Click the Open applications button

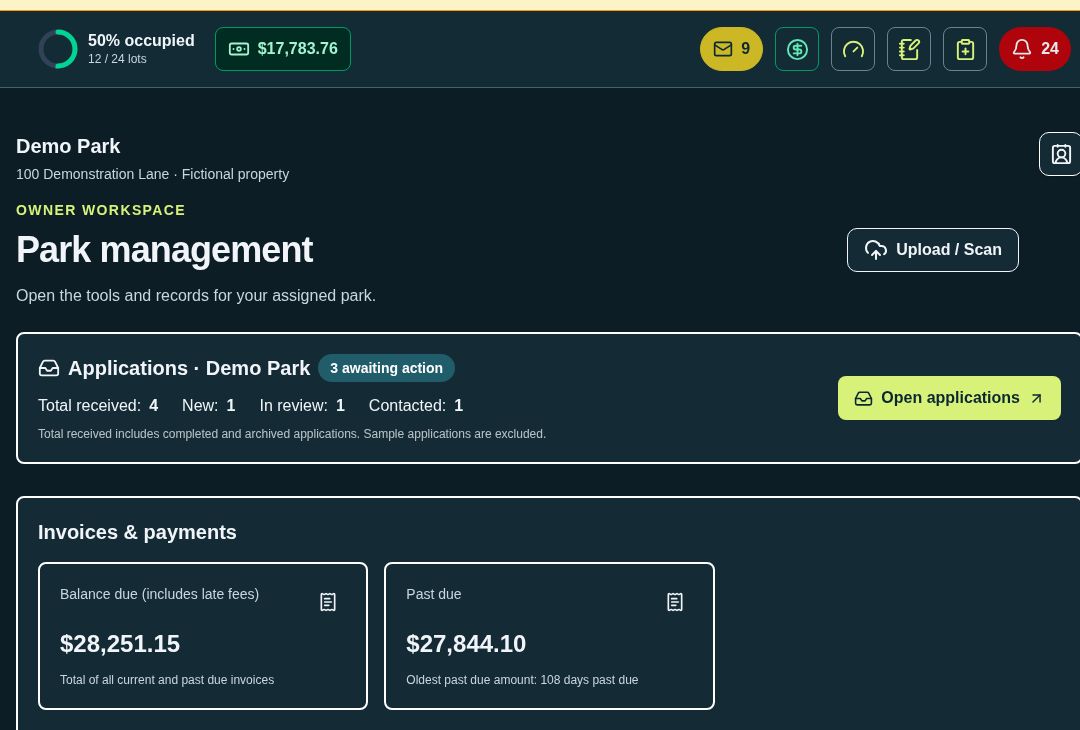pyautogui.click(x=949, y=398)
